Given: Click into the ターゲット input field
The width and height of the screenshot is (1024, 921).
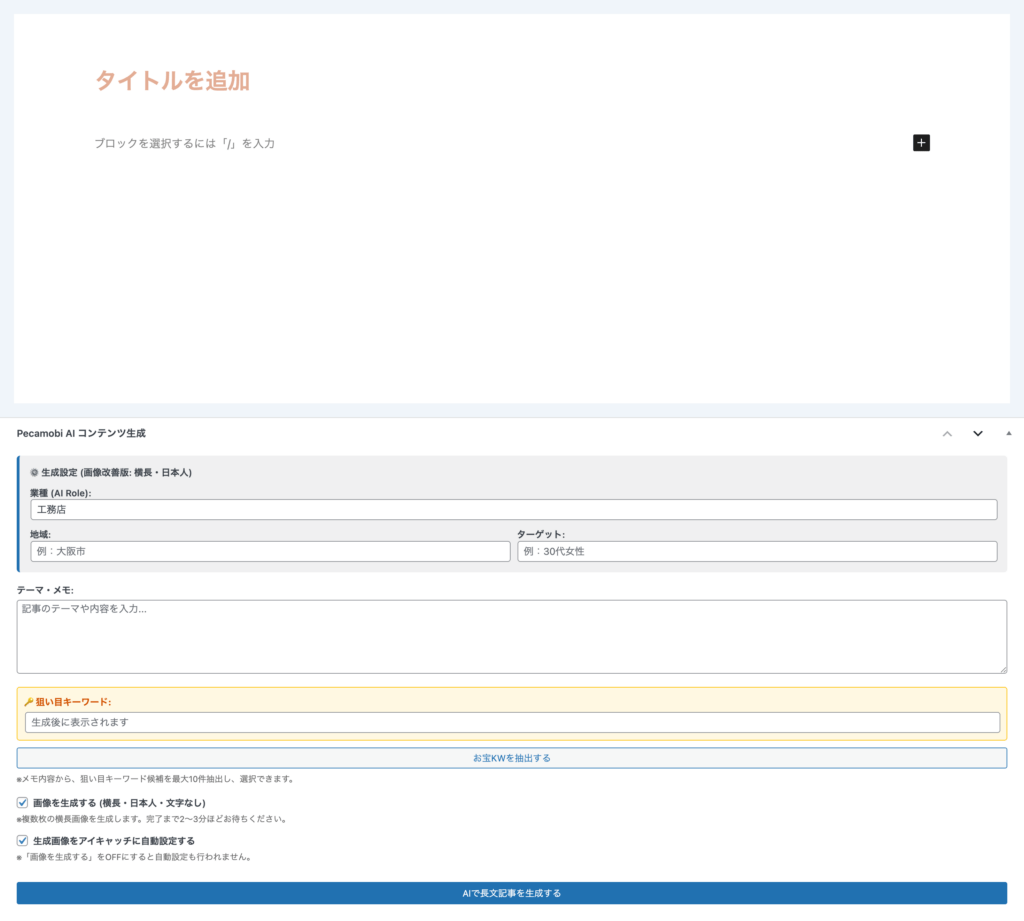Looking at the screenshot, I should (756, 552).
